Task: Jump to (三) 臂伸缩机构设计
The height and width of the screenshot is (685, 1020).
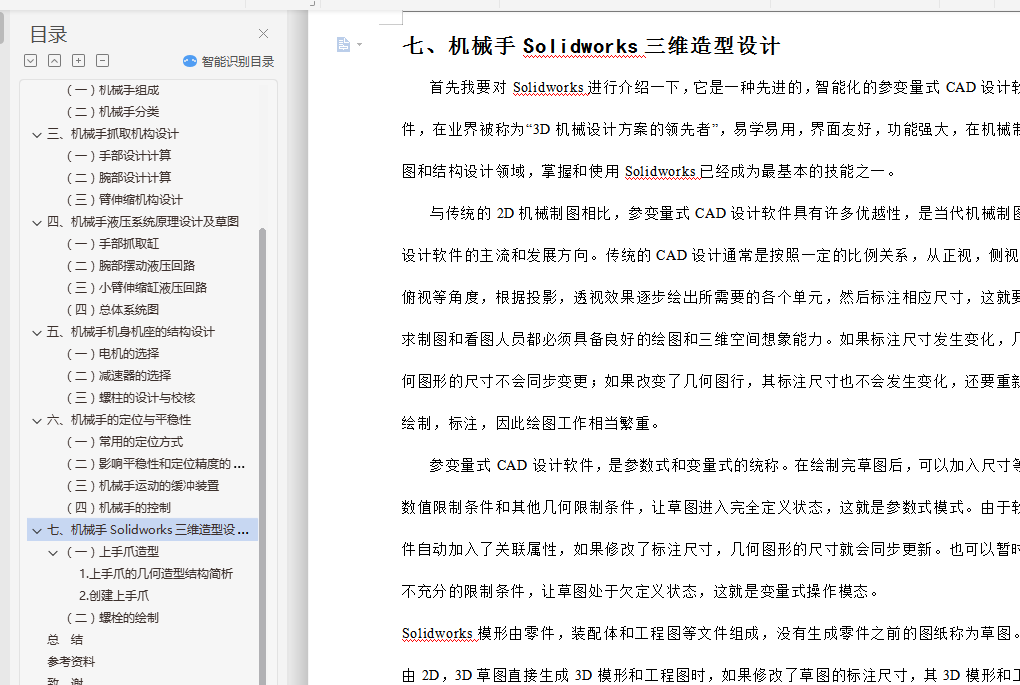Action: tap(124, 200)
